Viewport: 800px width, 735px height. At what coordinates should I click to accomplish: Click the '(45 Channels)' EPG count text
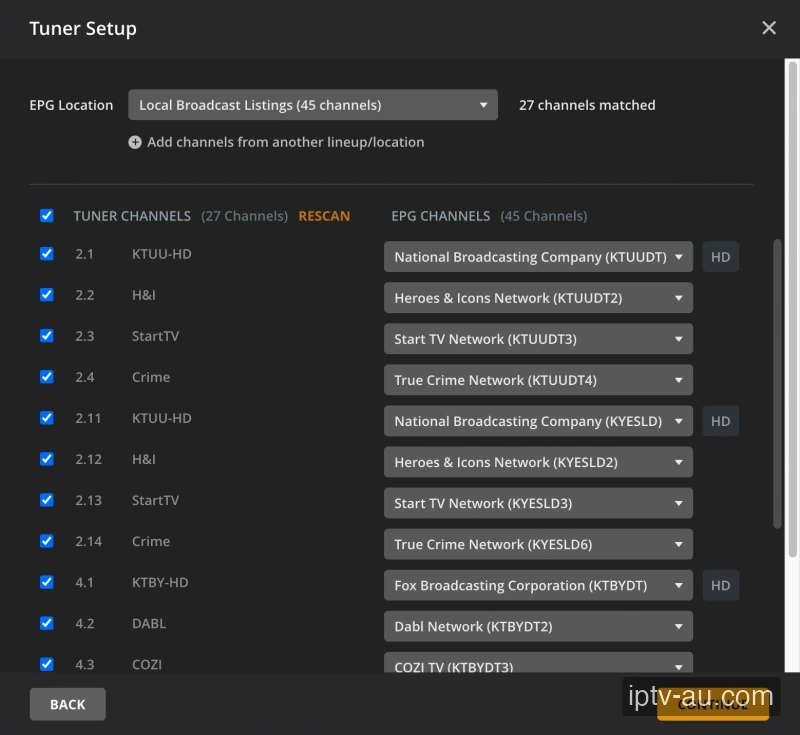coord(543,216)
